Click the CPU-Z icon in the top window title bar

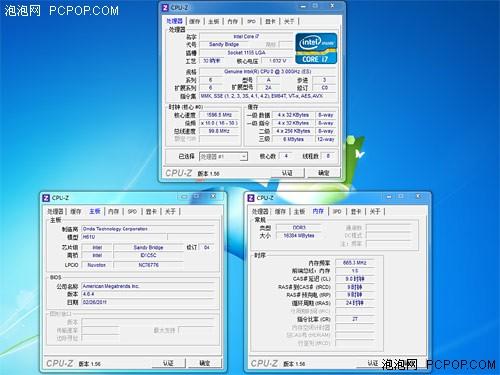tap(165, 7)
